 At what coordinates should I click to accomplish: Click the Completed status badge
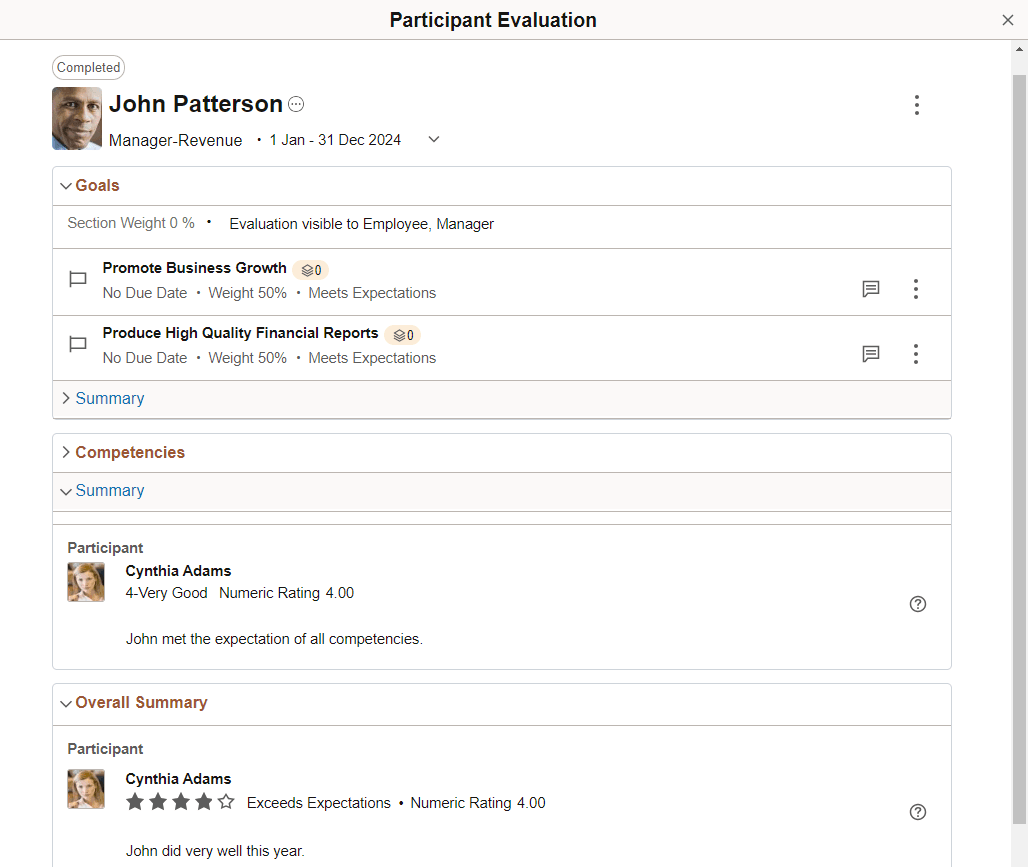click(x=88, y=67)
